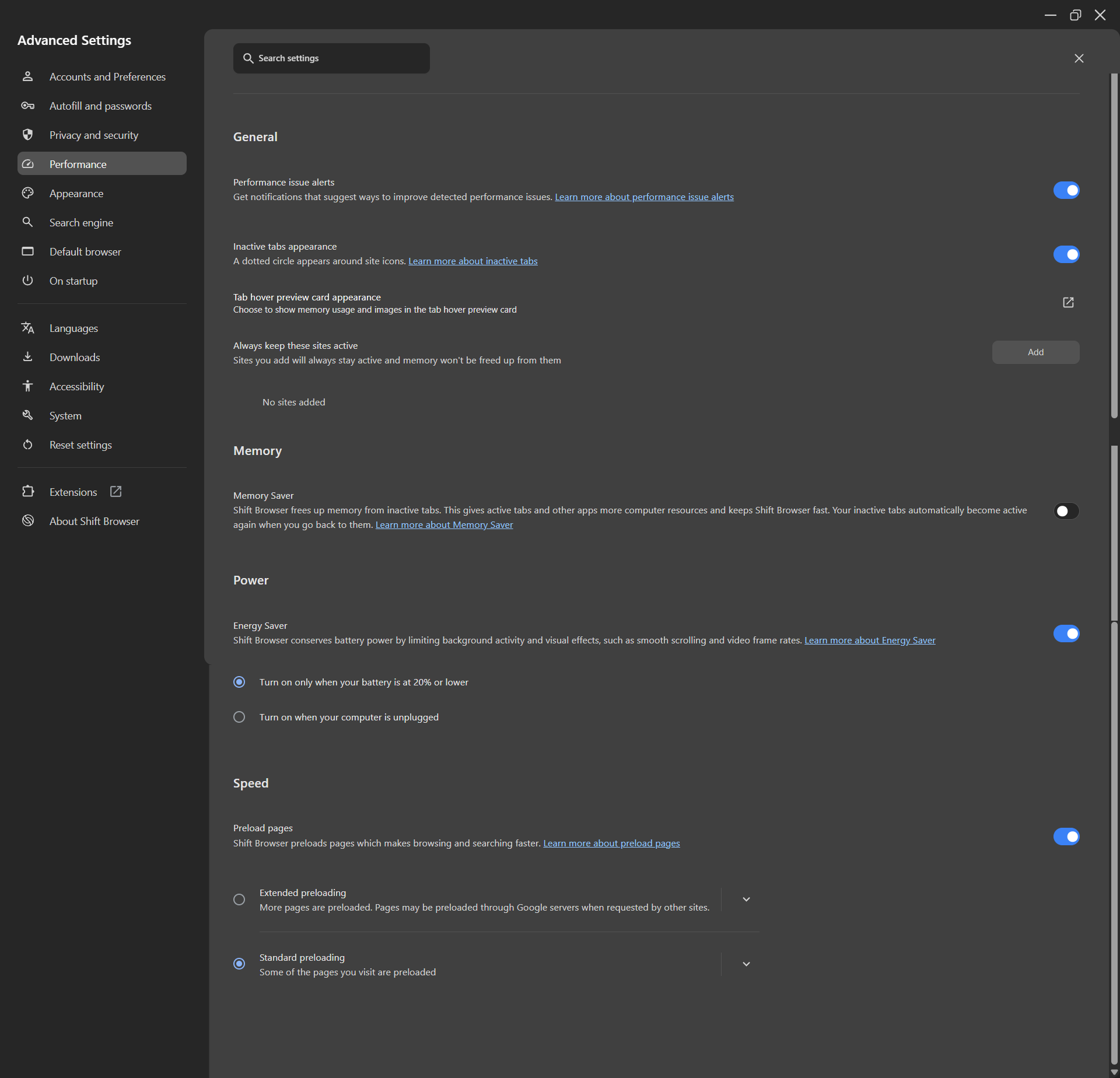Expand the Standard preloading details chevron

click(x=746, y=964)
